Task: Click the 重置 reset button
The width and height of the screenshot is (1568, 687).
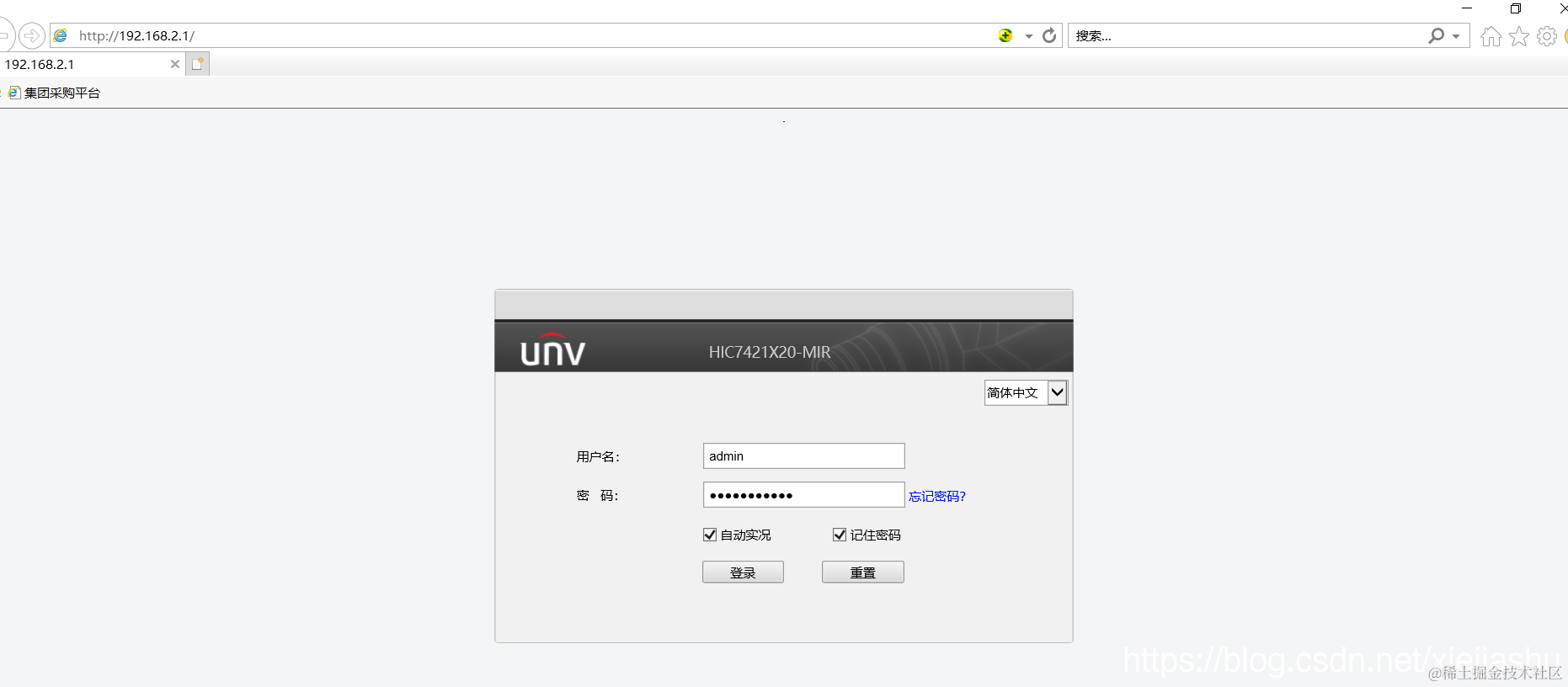Action: tap(862, 572)
